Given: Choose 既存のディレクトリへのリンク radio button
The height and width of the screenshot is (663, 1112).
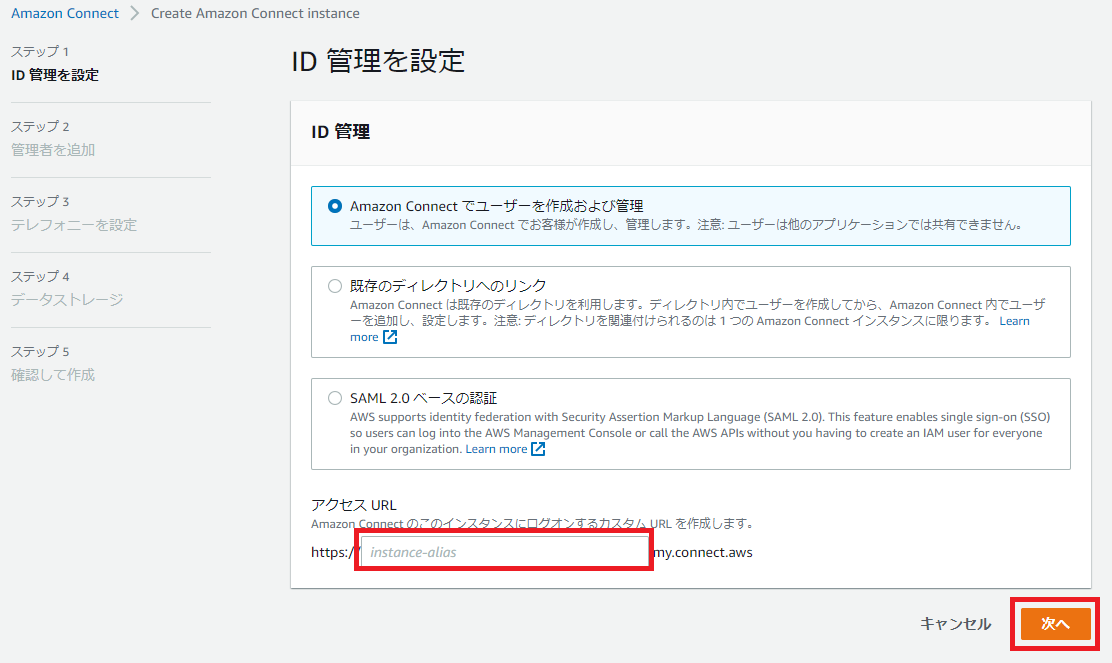Looking at the screenshot, I should tap(335, 286).
